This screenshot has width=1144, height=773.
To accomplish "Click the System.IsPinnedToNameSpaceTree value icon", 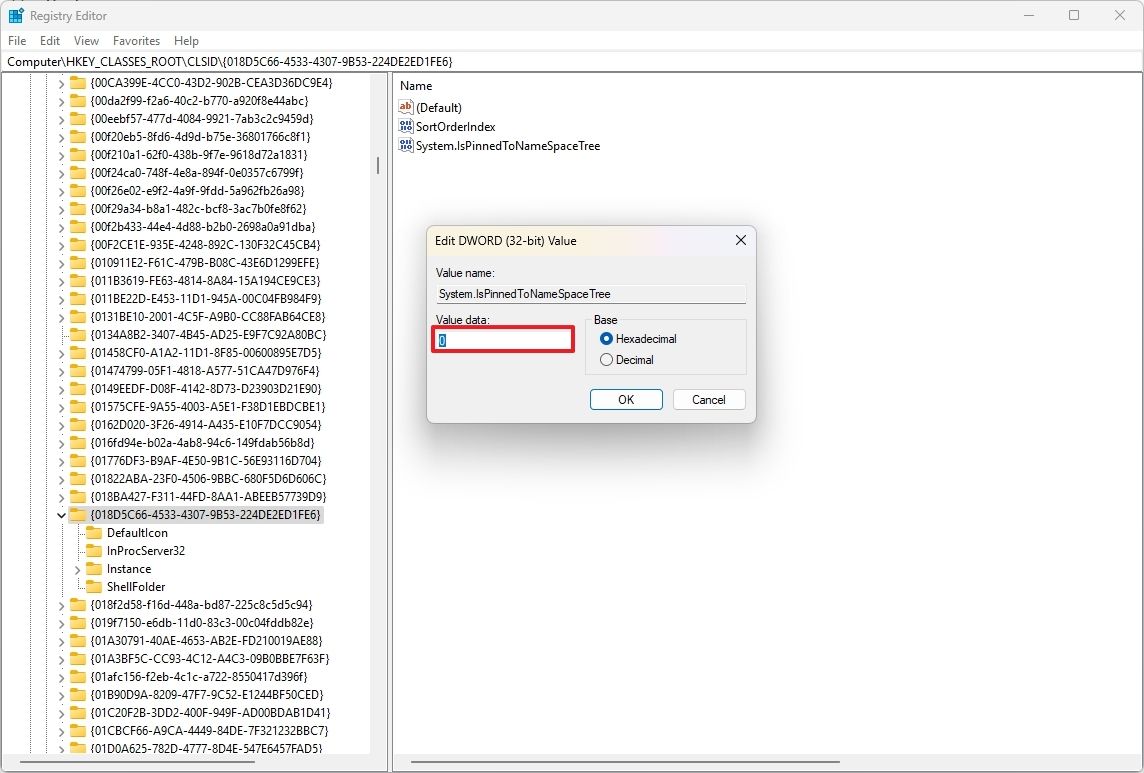I will (x=406, y=145).
